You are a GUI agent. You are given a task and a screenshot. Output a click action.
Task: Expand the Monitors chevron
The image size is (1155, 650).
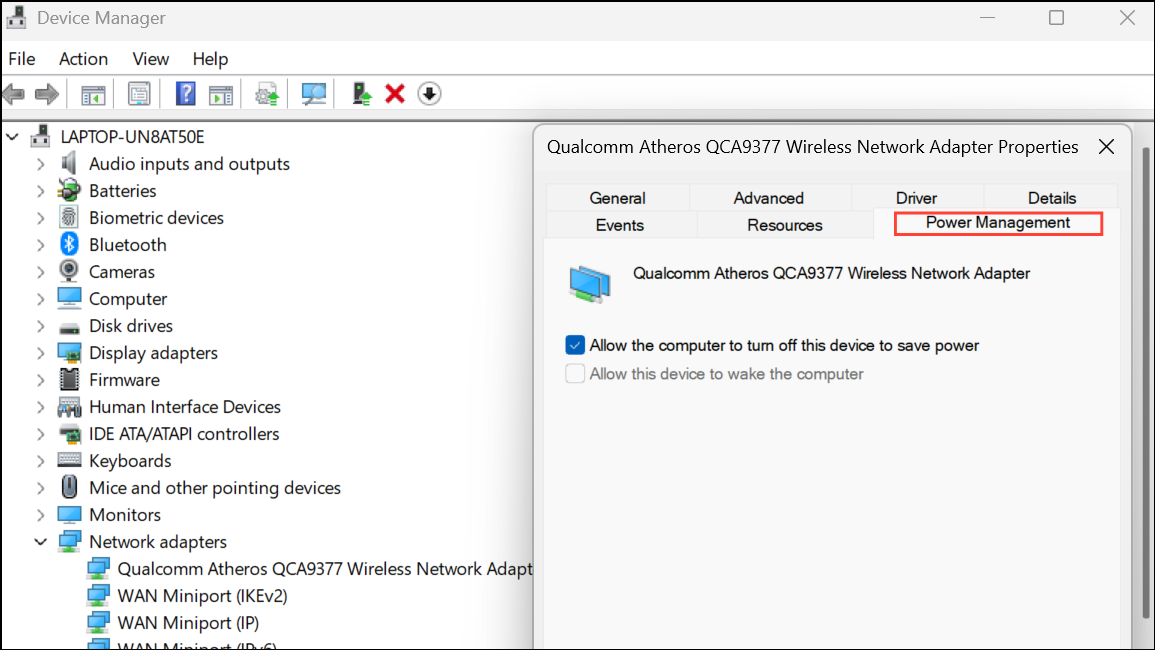coord(41,514)
